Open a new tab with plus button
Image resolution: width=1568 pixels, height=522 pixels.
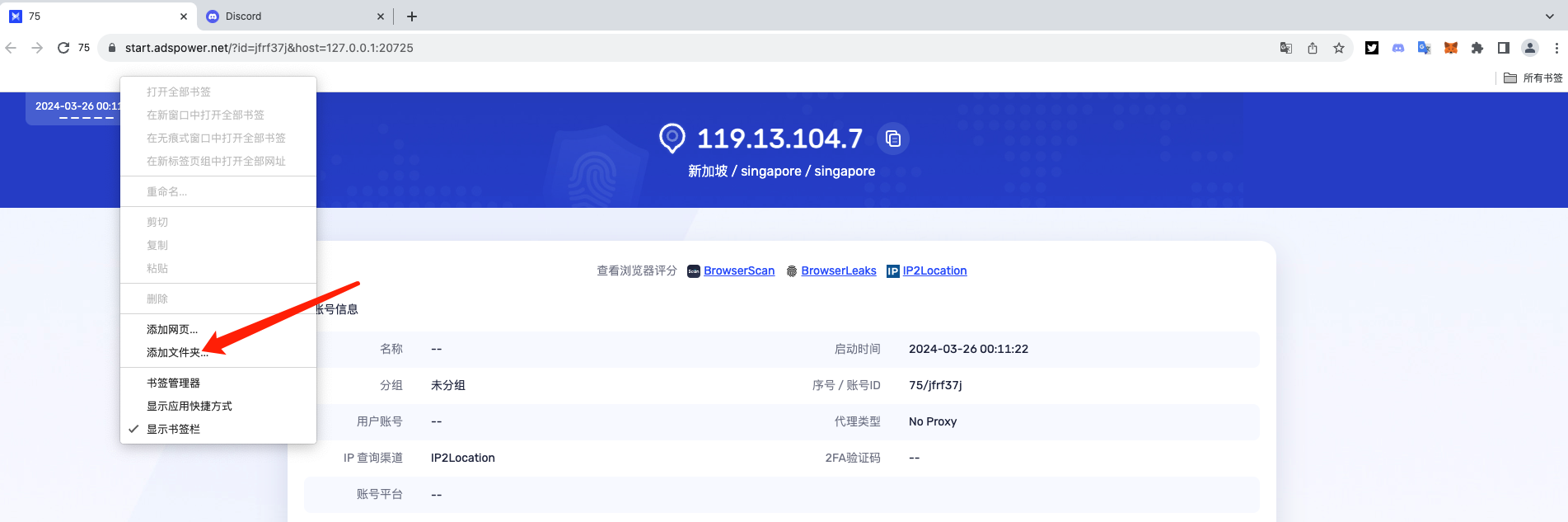[x=412, y=16]
